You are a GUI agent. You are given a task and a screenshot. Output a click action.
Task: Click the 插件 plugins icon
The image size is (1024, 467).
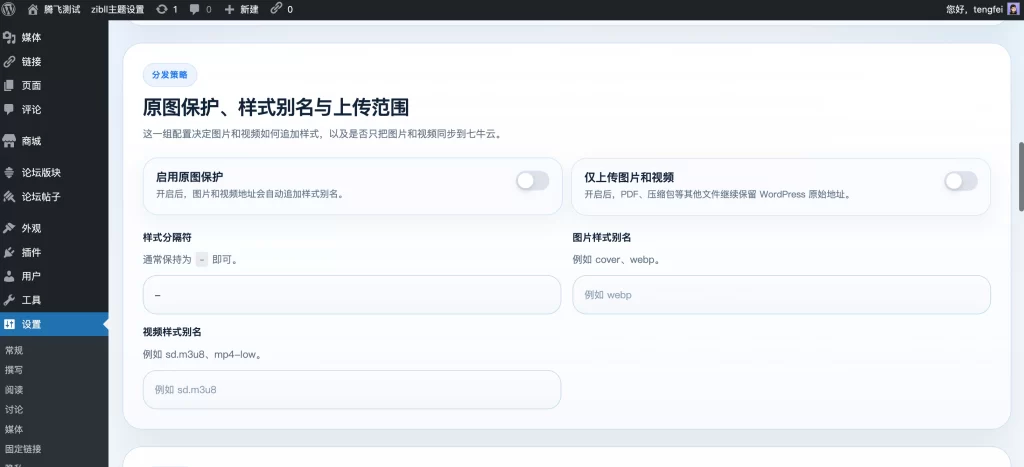[9, 252]
